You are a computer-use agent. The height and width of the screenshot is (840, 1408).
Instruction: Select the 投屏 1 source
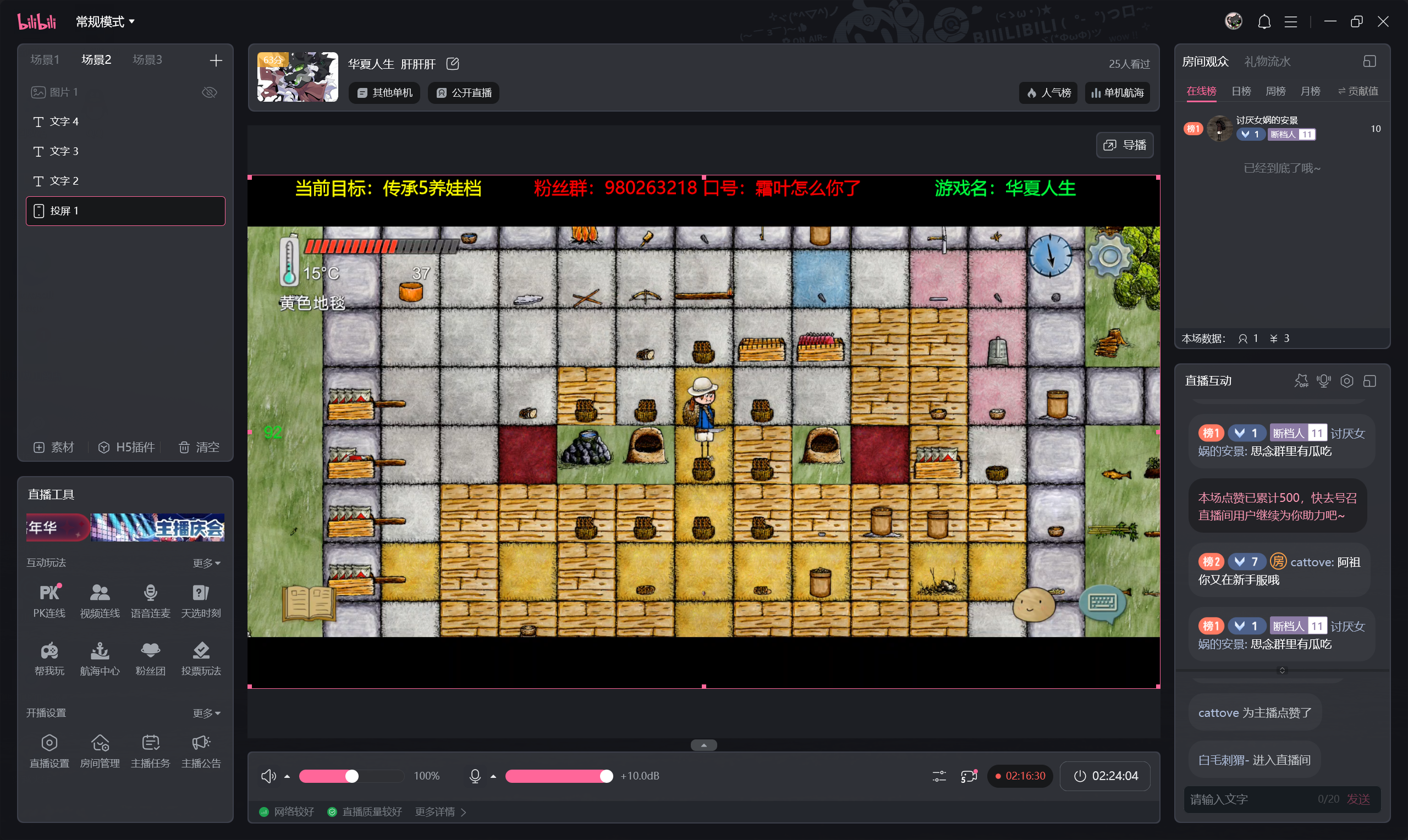pos(126,211)
